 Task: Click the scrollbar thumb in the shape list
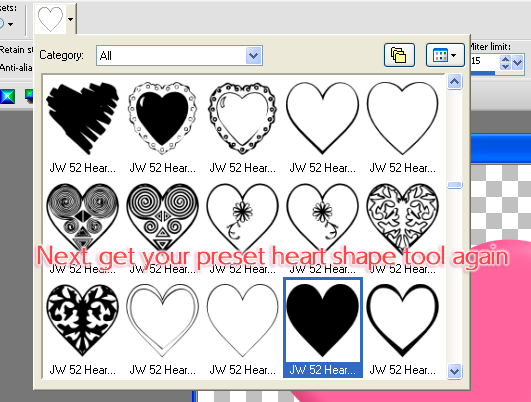(x=454, y=185)
